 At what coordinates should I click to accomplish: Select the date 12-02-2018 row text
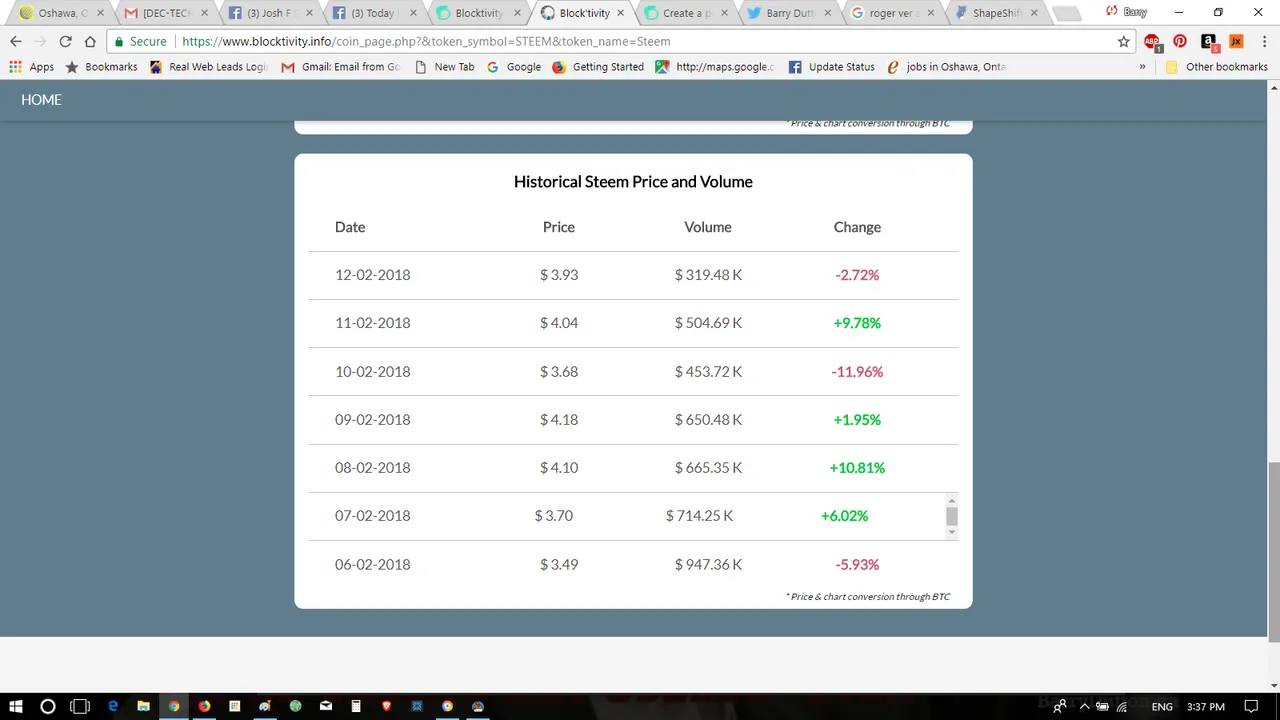(372, 275)
